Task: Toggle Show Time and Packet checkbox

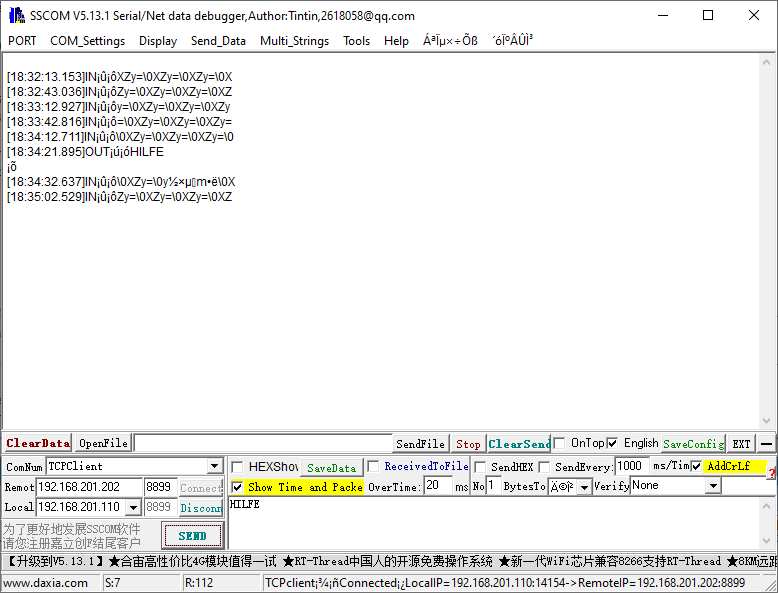Action: click(x=237, y=487)
